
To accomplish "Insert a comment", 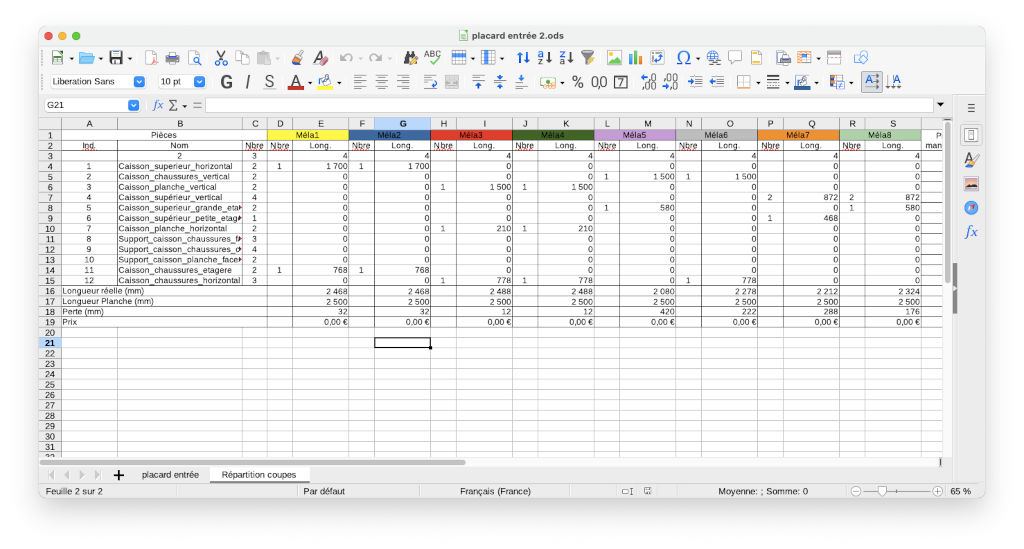I will point(735,58).
